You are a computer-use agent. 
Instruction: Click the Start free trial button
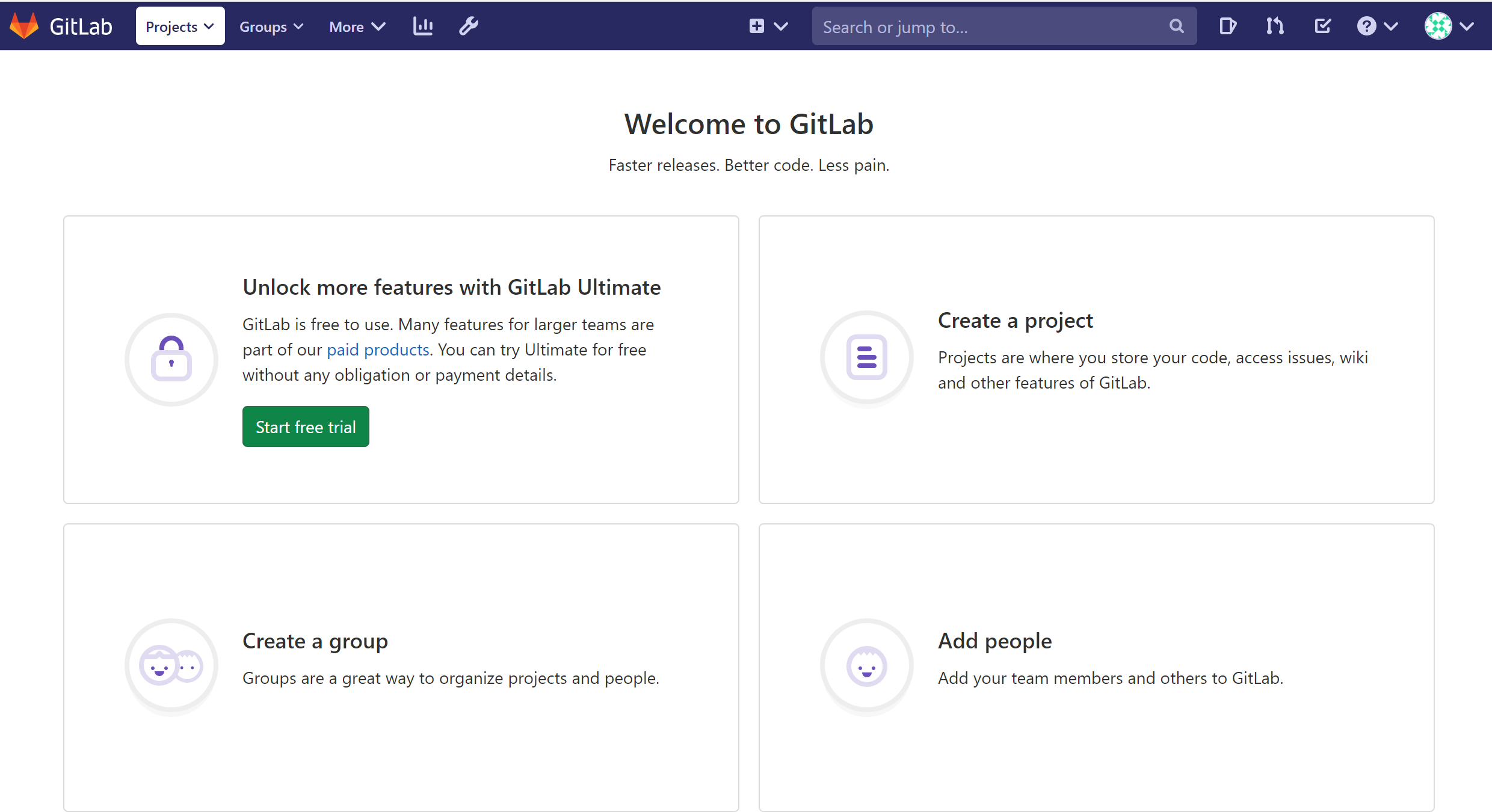[306, 426]
